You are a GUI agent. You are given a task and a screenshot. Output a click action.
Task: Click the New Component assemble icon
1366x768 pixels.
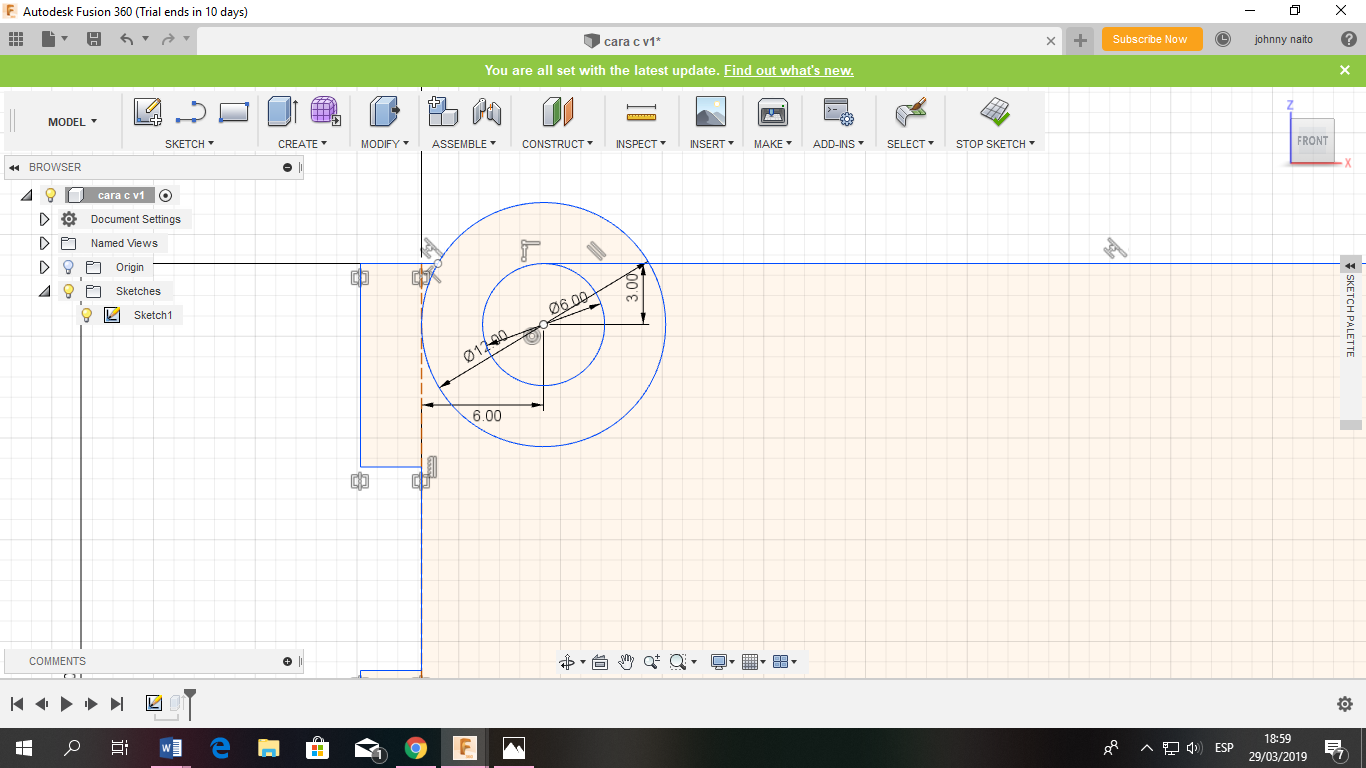click(442, 111)
